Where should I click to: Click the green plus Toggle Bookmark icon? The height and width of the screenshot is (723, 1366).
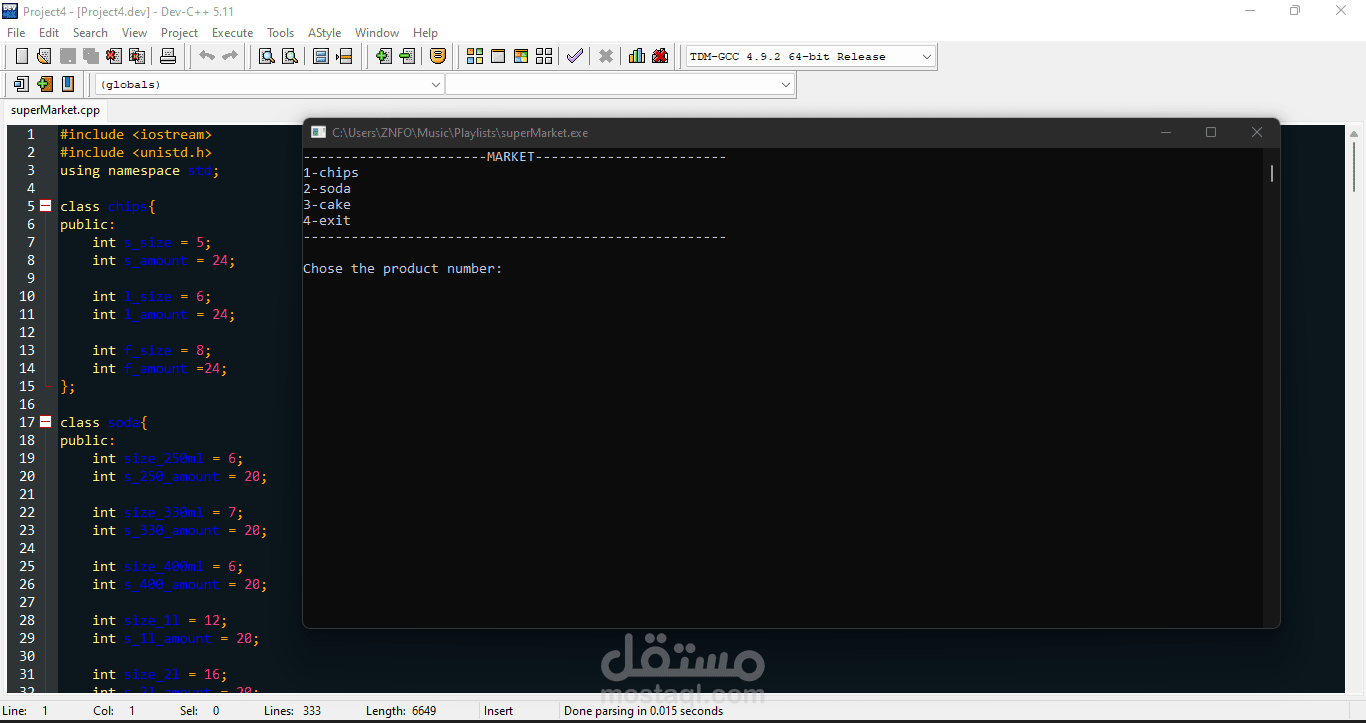[44, 84]
